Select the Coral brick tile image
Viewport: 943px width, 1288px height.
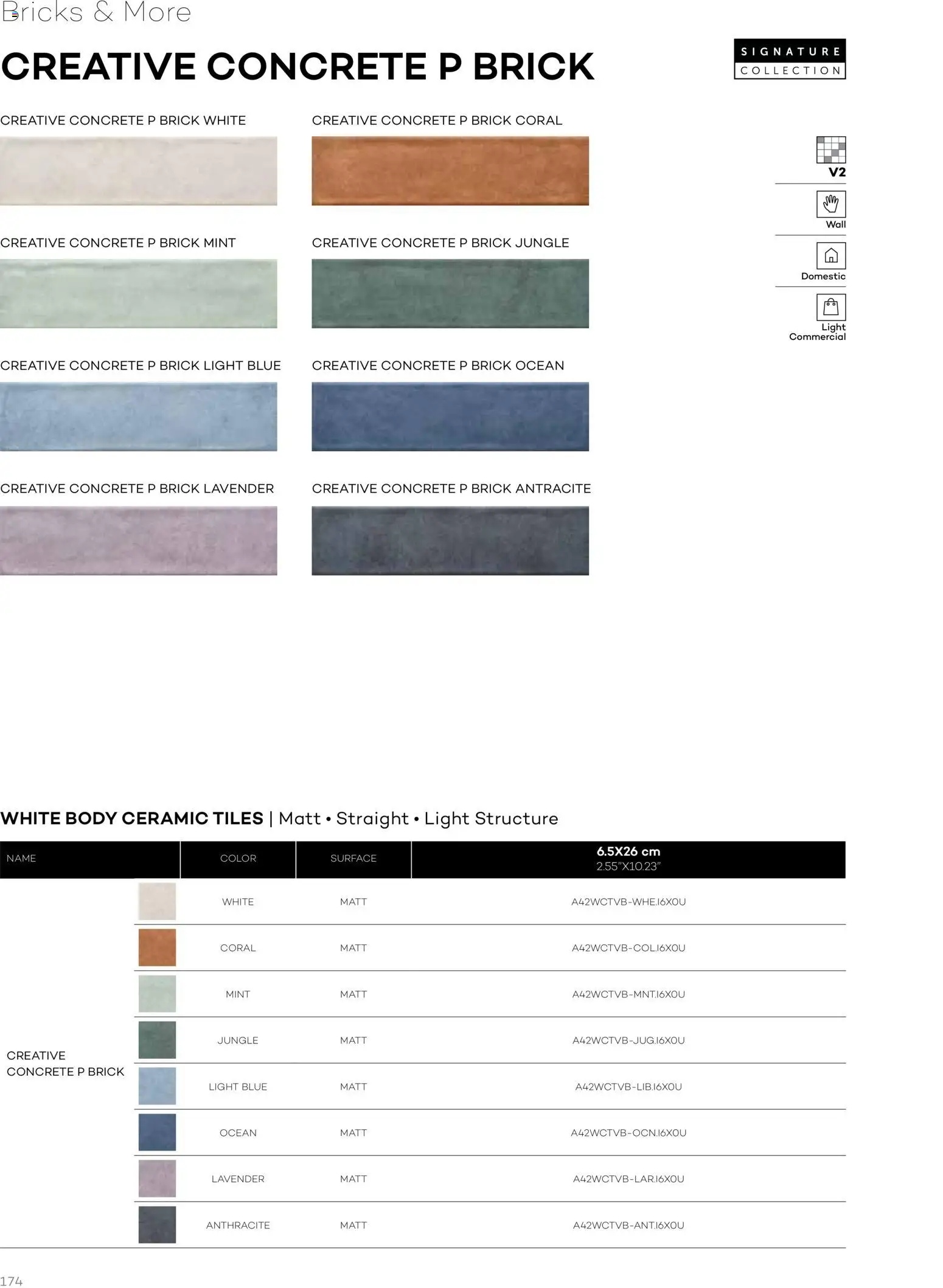coord(450,171)
